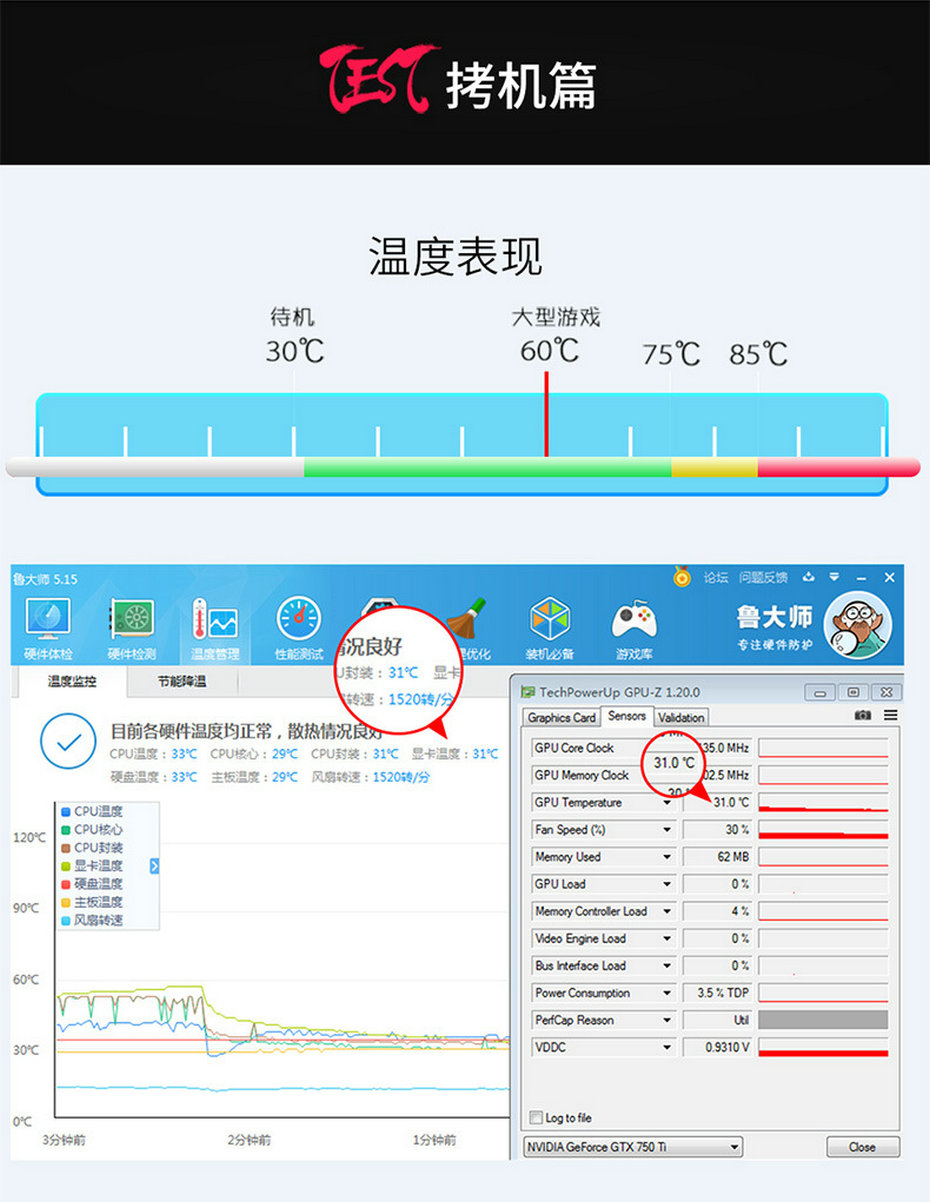The height and width of the screenshot is (1202, 930).
Task: Enable the Log to file checkbox
Action: [x=538, y=1118]
